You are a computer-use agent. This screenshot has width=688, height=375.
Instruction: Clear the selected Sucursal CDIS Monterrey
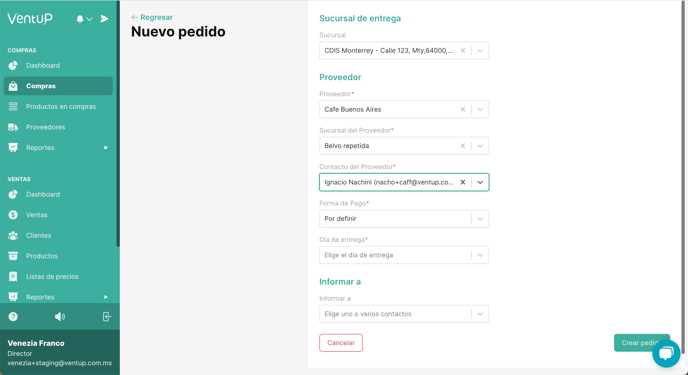462,51
